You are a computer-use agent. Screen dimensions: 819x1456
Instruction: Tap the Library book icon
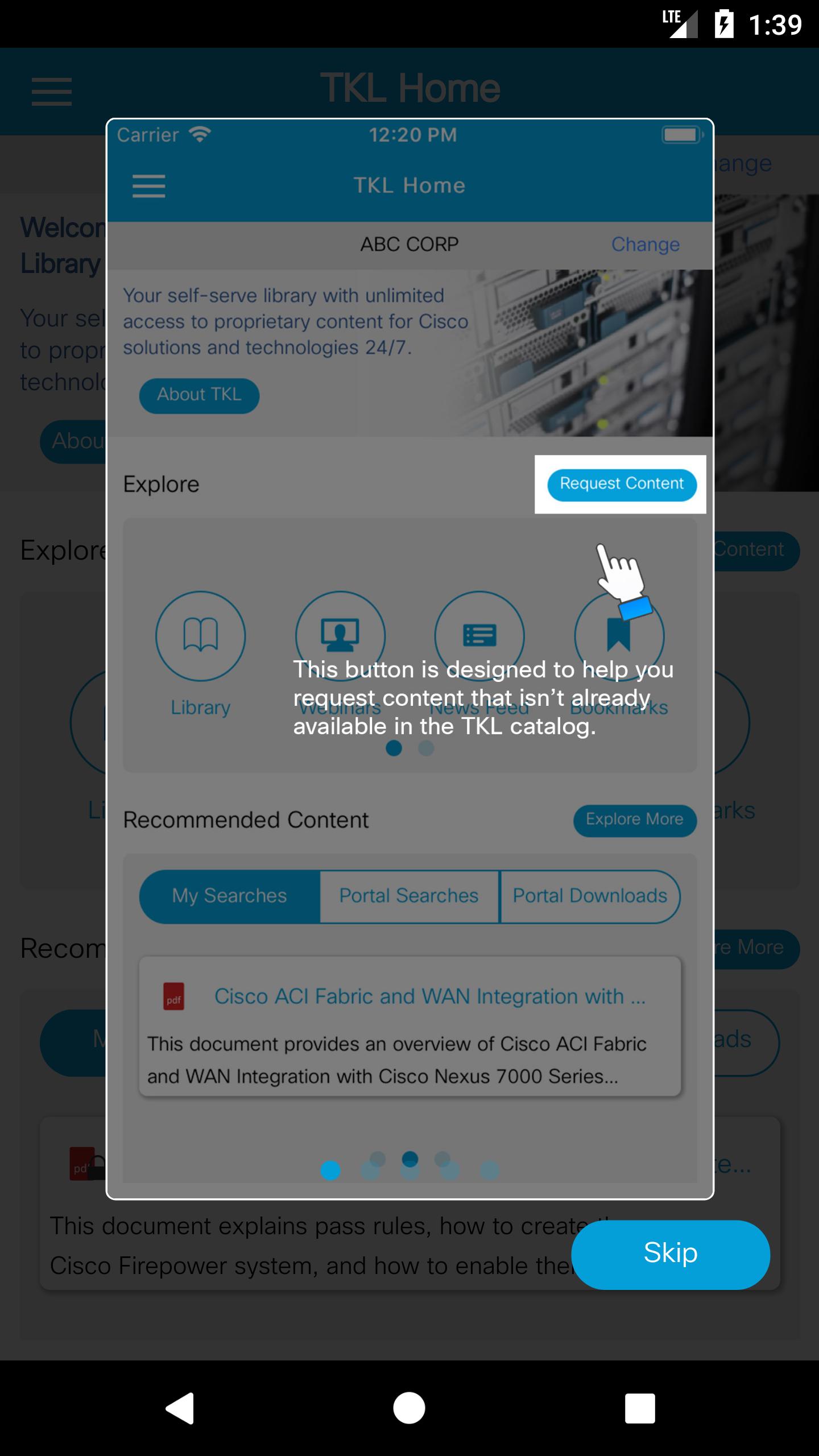201,636
